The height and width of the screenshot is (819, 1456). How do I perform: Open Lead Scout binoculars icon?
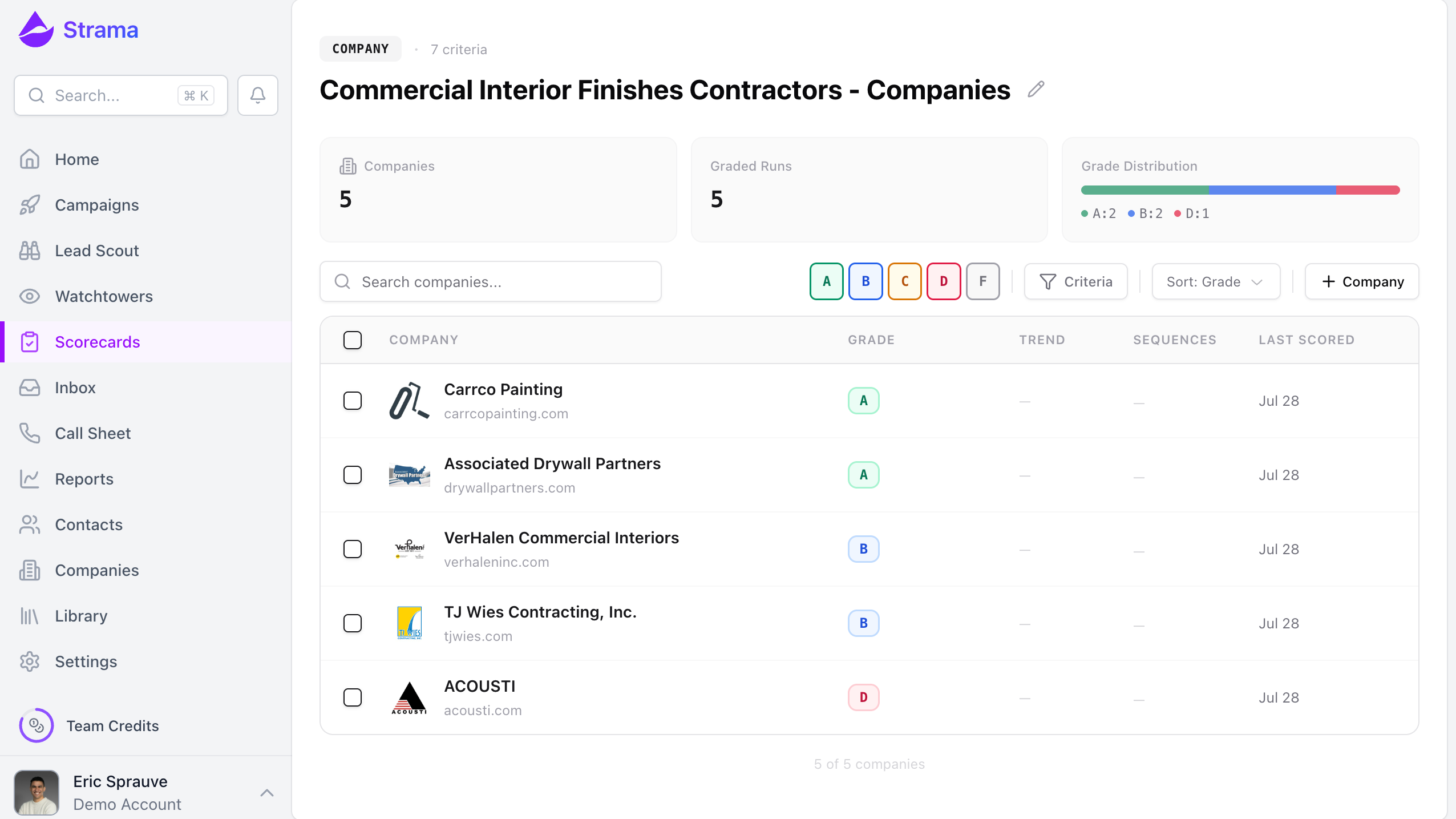pyautogui.click(x=30, y=251)
